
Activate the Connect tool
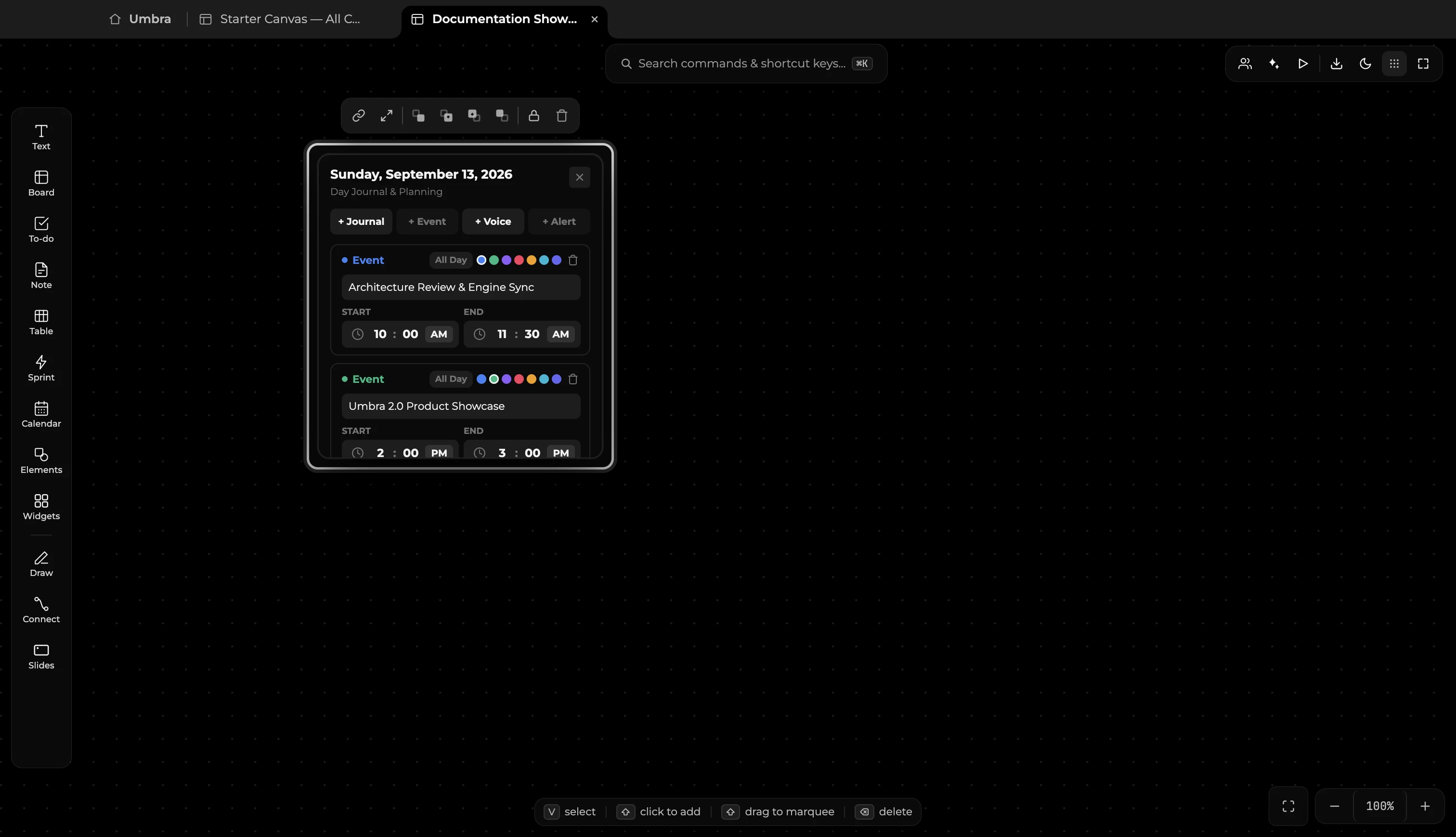(41, 611)
